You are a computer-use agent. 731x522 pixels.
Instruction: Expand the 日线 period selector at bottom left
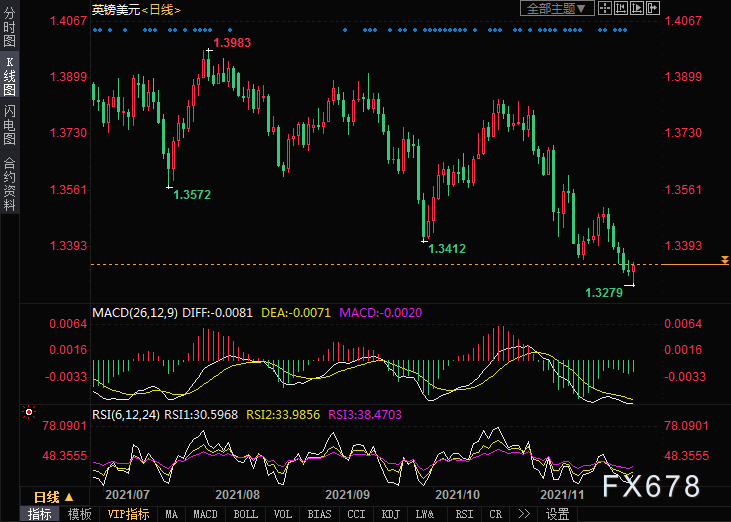coord(53,497)
